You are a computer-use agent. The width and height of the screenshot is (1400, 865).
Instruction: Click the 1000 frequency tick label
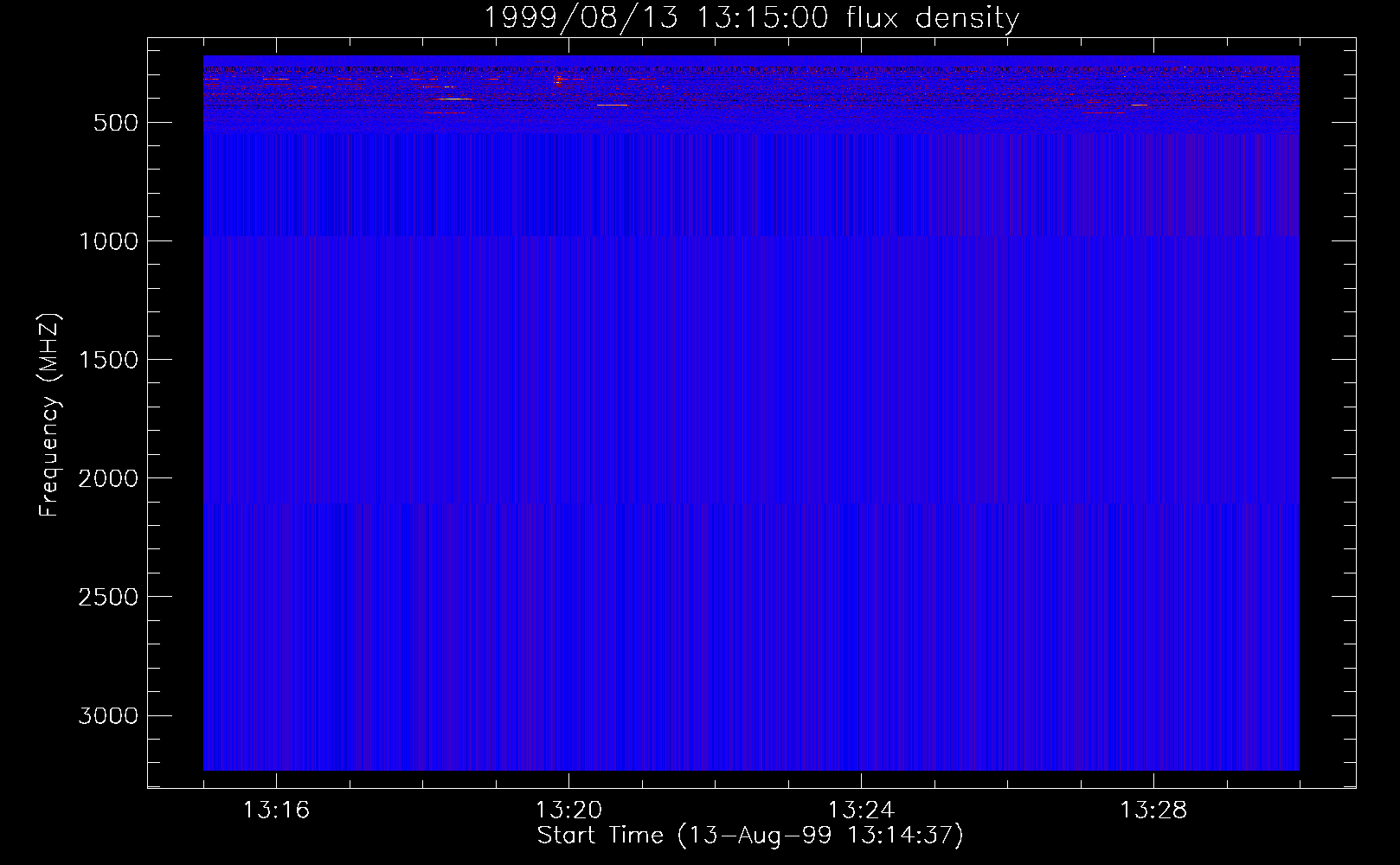click(108, 241)
